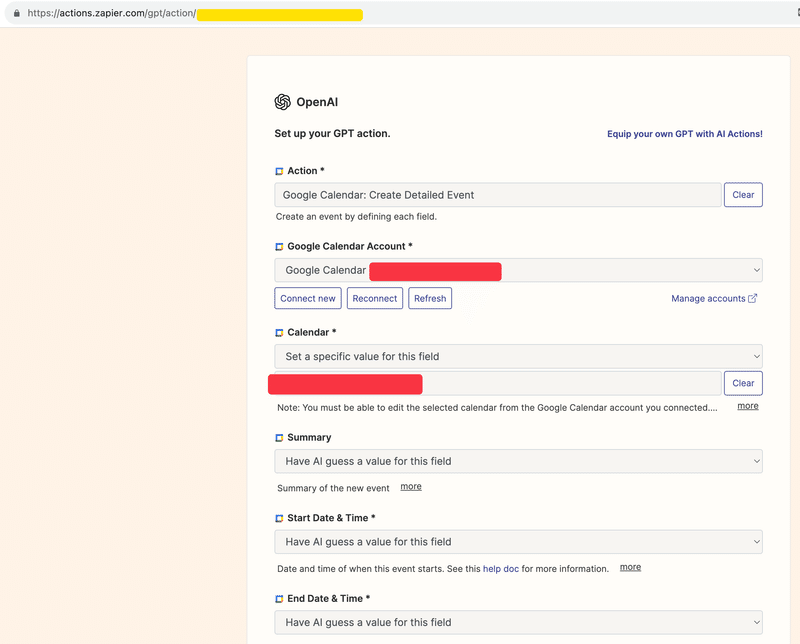
Task: Click the Connect new button
Action: point(308,299)
